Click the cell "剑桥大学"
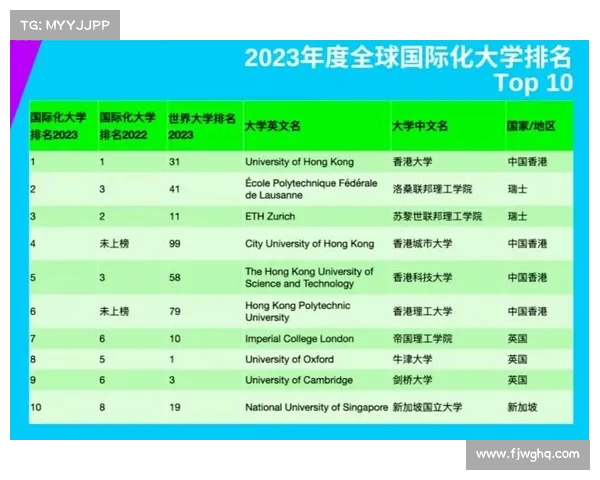Screen dimensions: 600x480 (x=412, y=380)
